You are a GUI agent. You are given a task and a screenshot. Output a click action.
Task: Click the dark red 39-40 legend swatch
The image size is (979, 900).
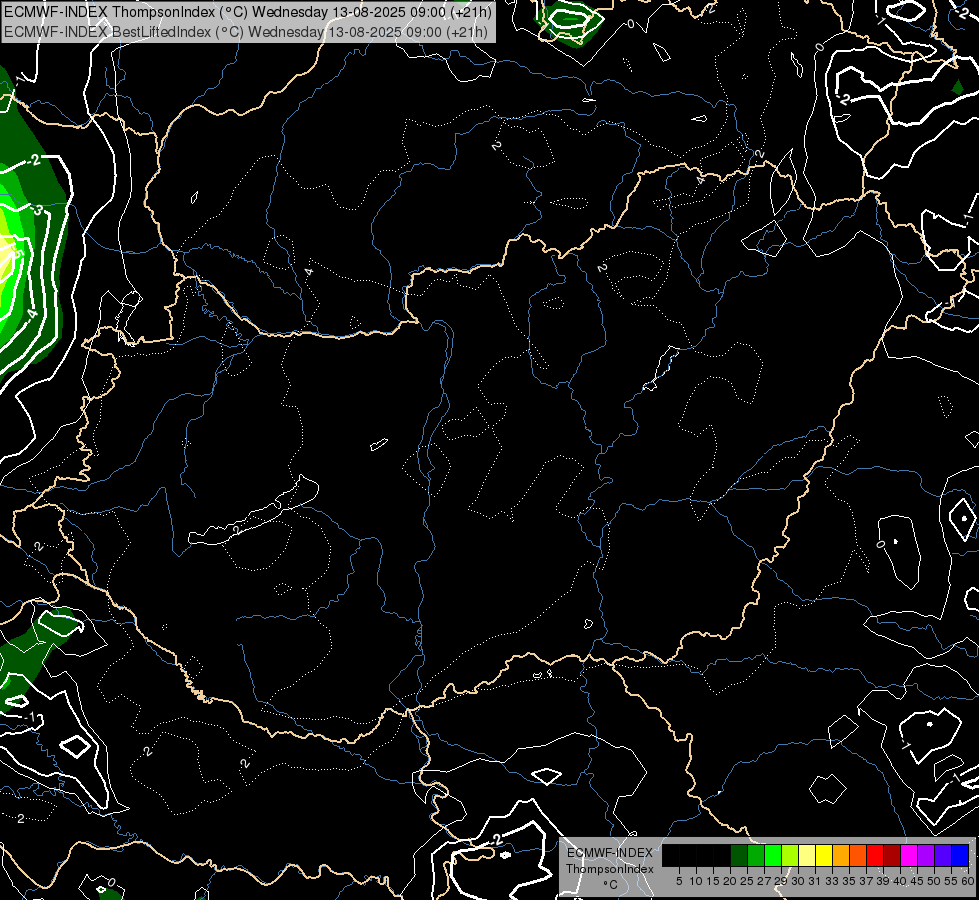click(892, 855)
